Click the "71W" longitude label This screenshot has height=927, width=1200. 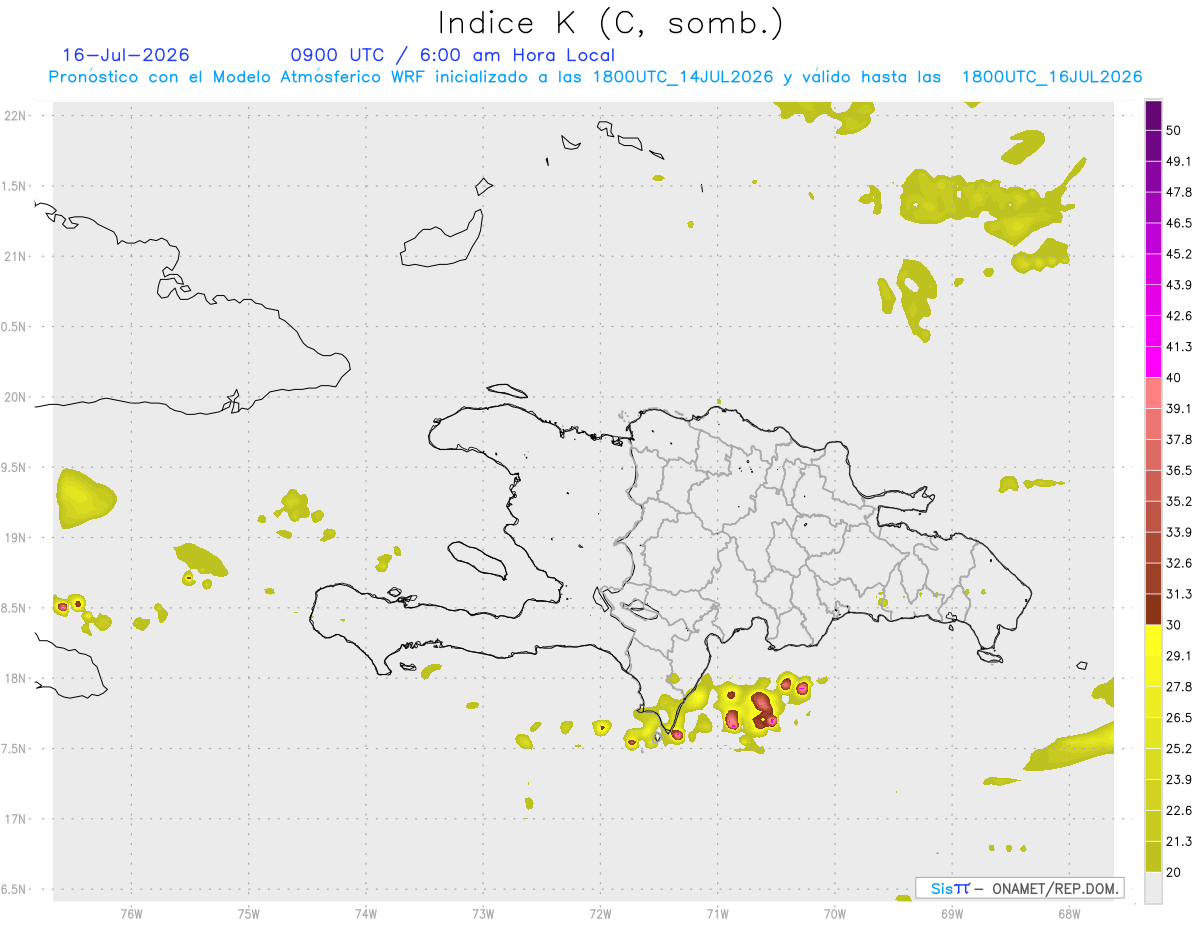(717, 913)
